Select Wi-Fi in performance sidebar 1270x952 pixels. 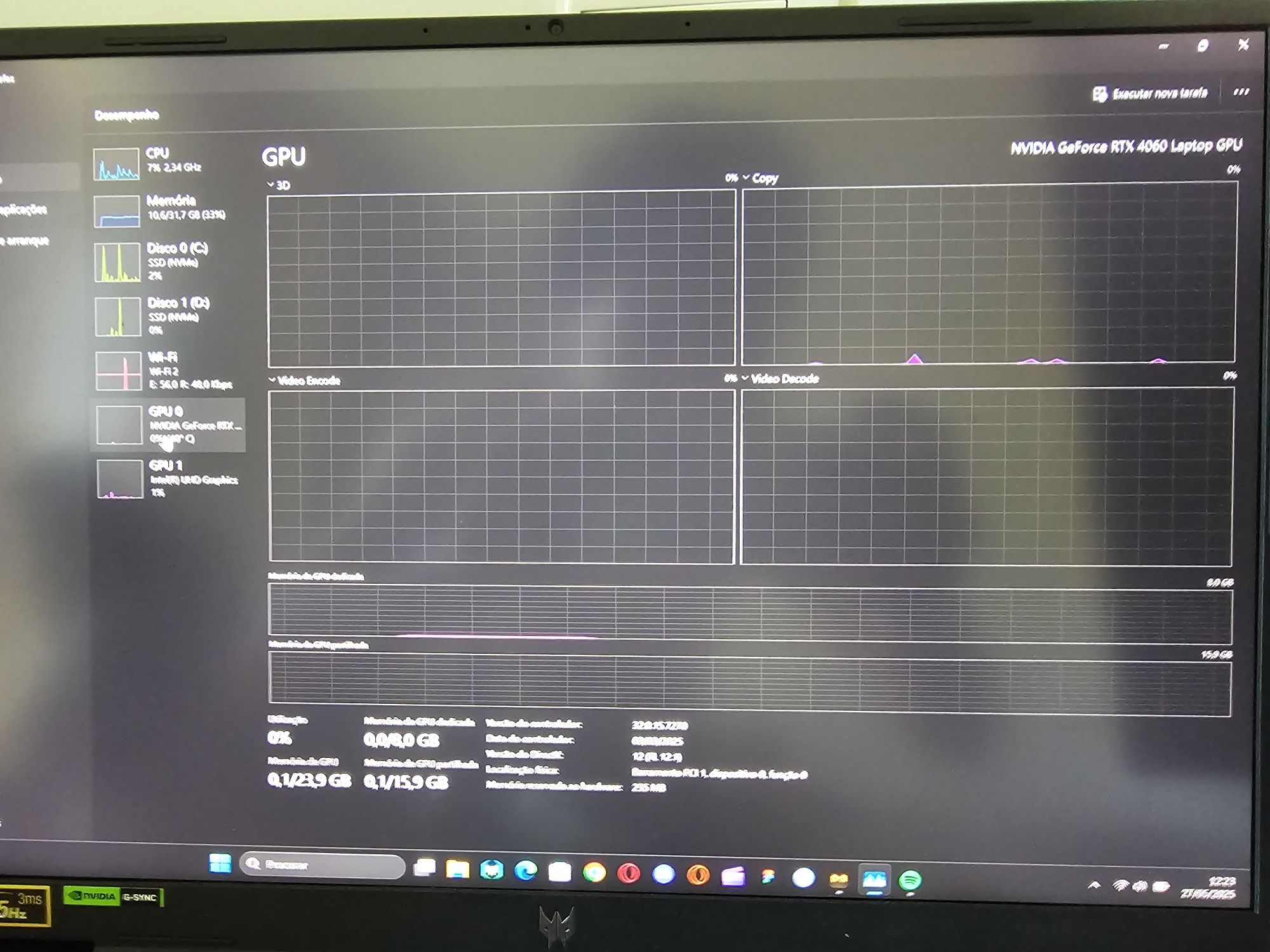tap(168, 371)
